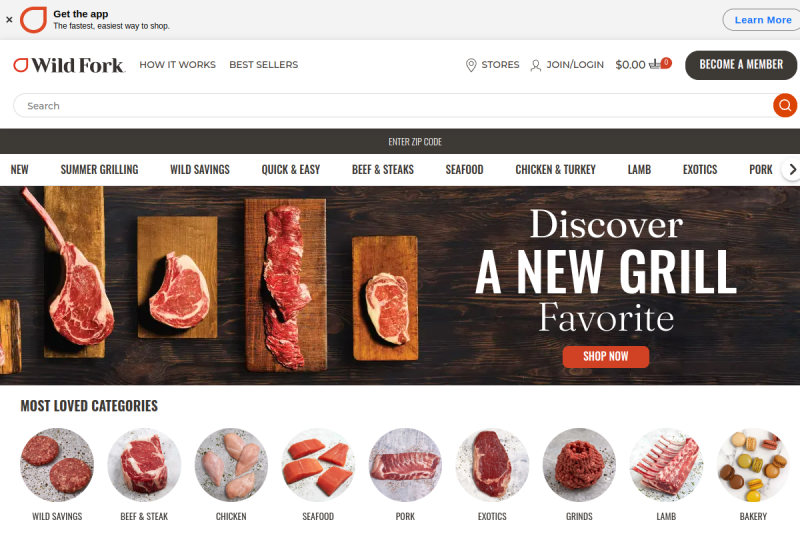Open the shopping cart basket icon
This screenshot has height=533, width=800.
tap(655, 65)
